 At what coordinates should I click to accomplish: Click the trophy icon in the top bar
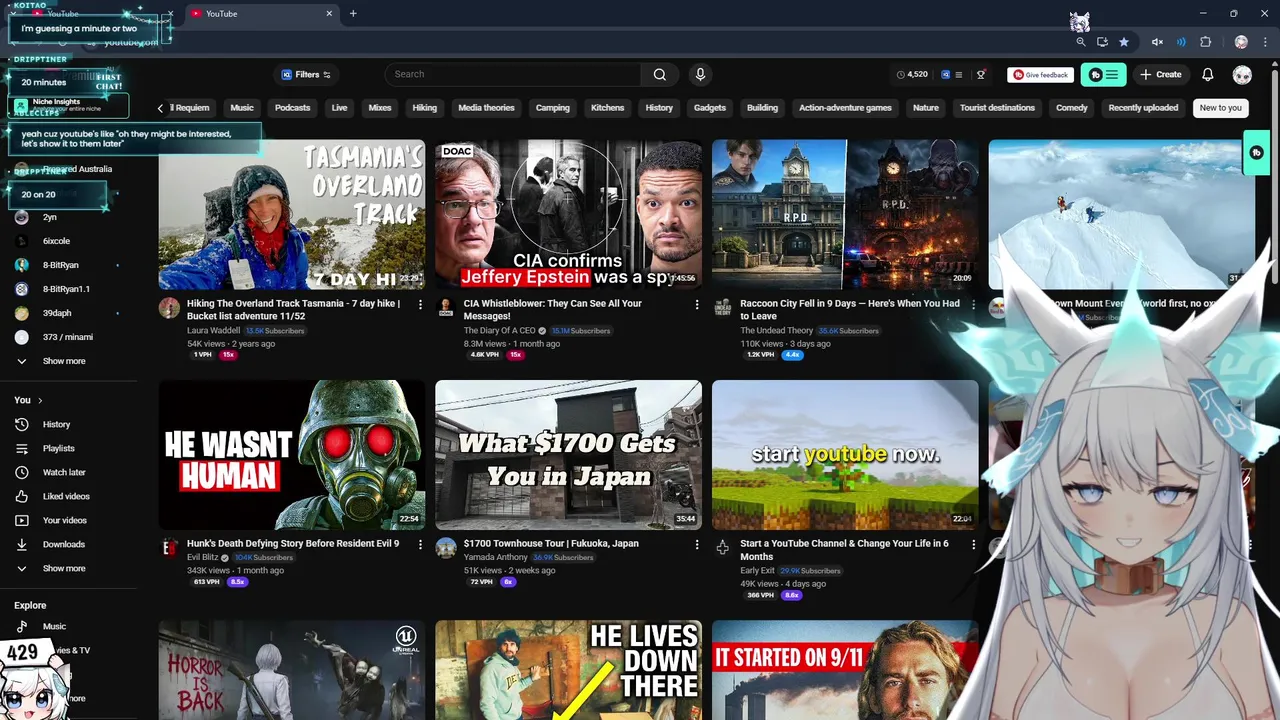point(981,75)
